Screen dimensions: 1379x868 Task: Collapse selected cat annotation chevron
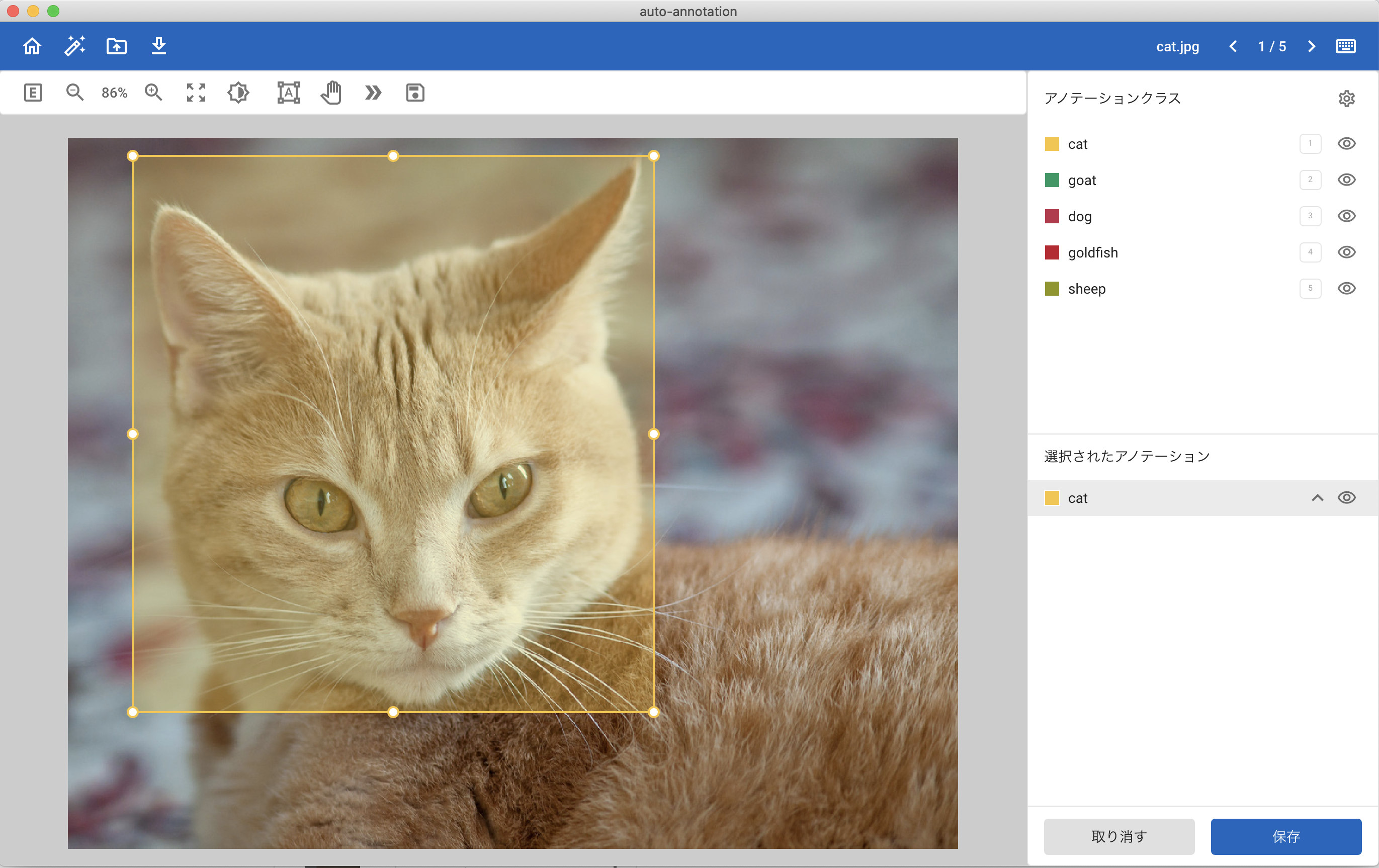[x=1317, y=497]
